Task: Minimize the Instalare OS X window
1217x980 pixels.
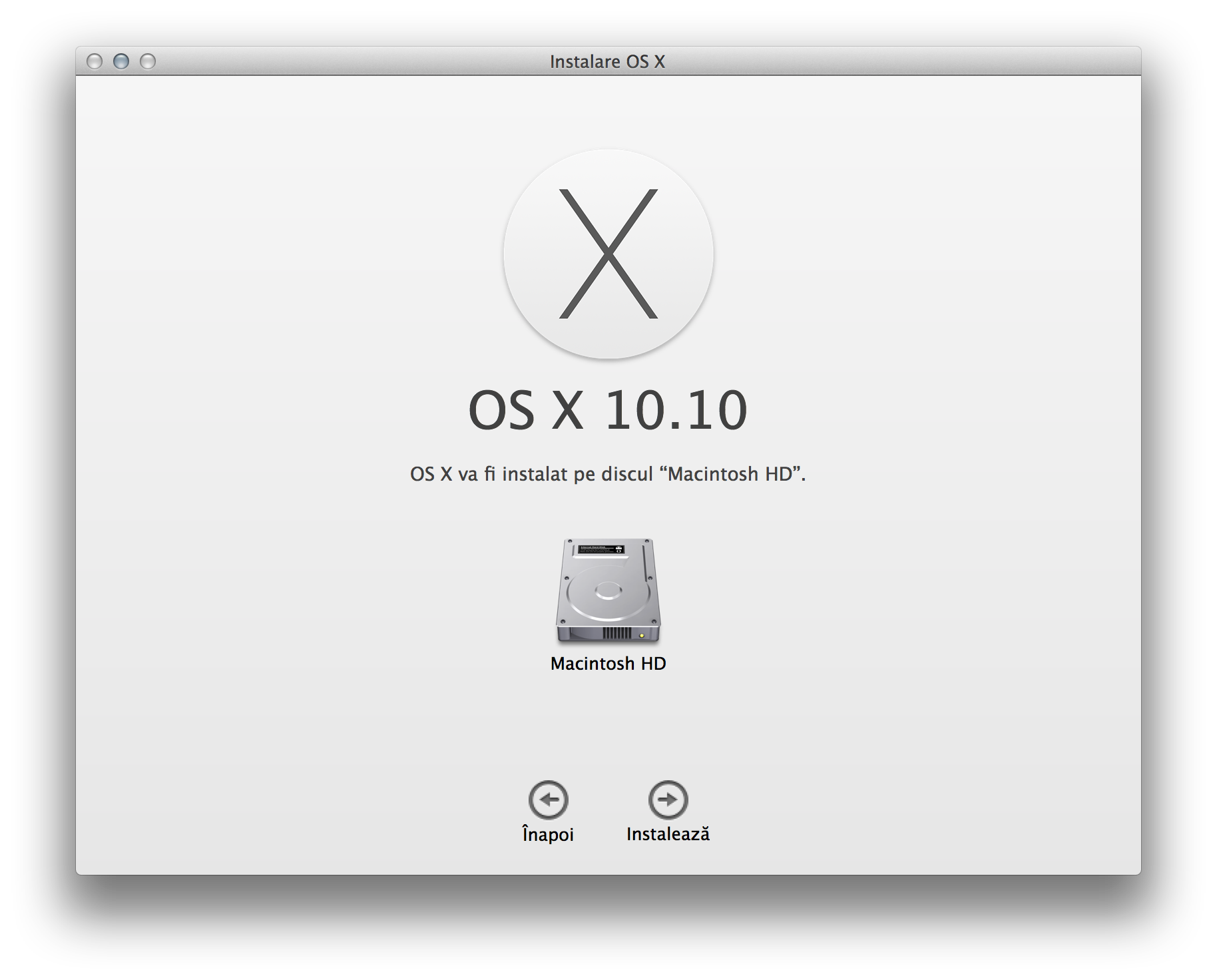Action: click(121, 61)
